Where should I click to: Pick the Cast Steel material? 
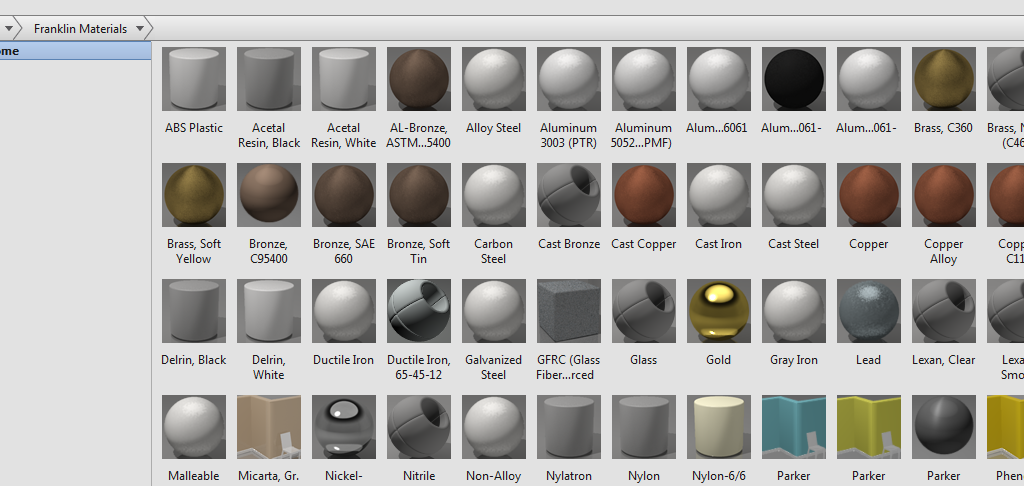coord(793,195)
